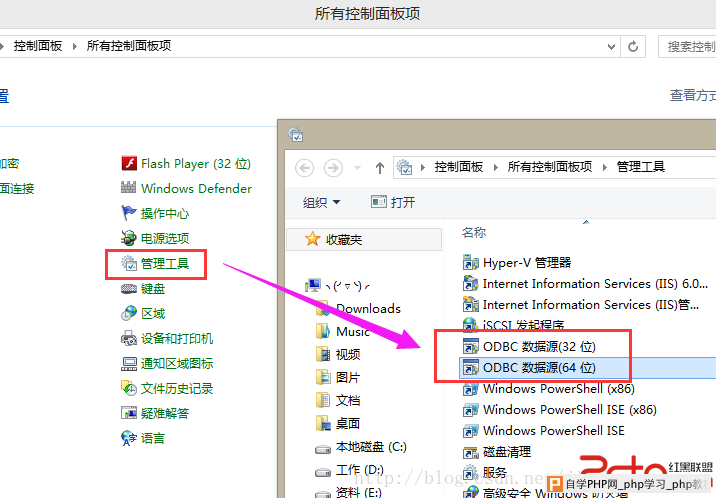The height and width of the screenshot is (498, 716).
Task: Click the IIS 6.0 manager shortcut icon
Action: [x=470, y=283]
